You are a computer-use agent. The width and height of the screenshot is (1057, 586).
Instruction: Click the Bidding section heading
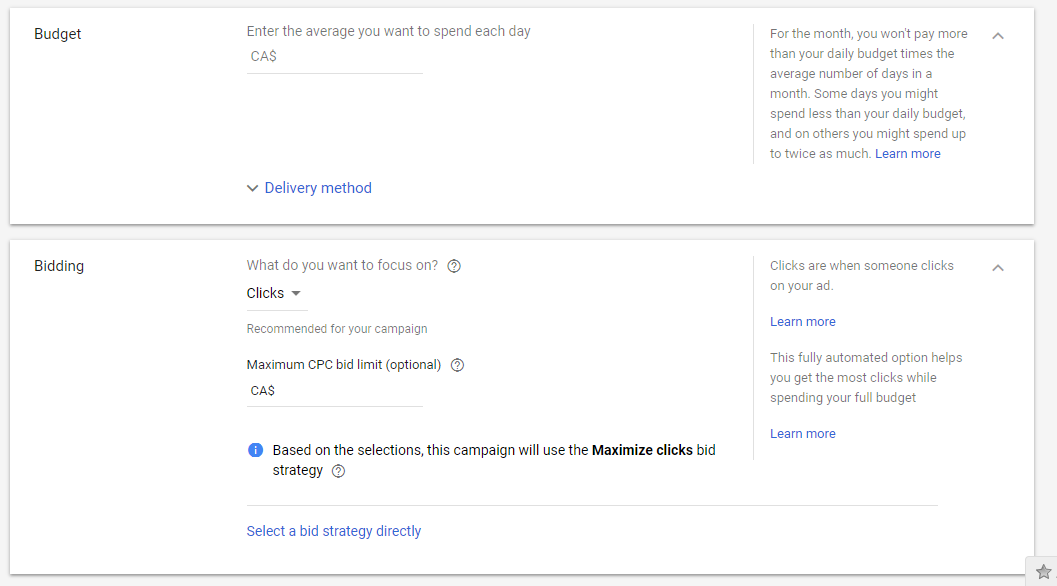pyautogui.click(x=59, y=266)
